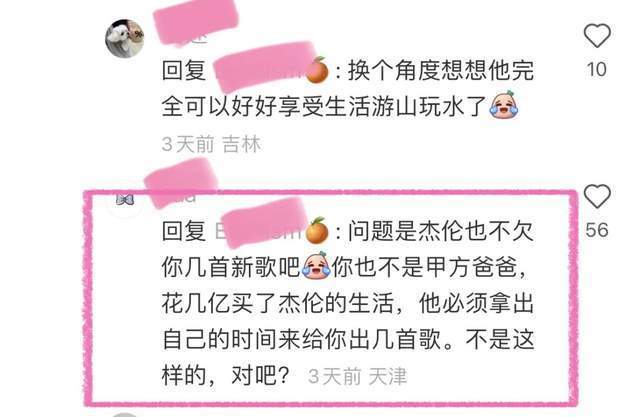Viewport: 640px width, 417px height.
Task: Tap the timestamp 3天前 吉林
Action: pos(211,144)
